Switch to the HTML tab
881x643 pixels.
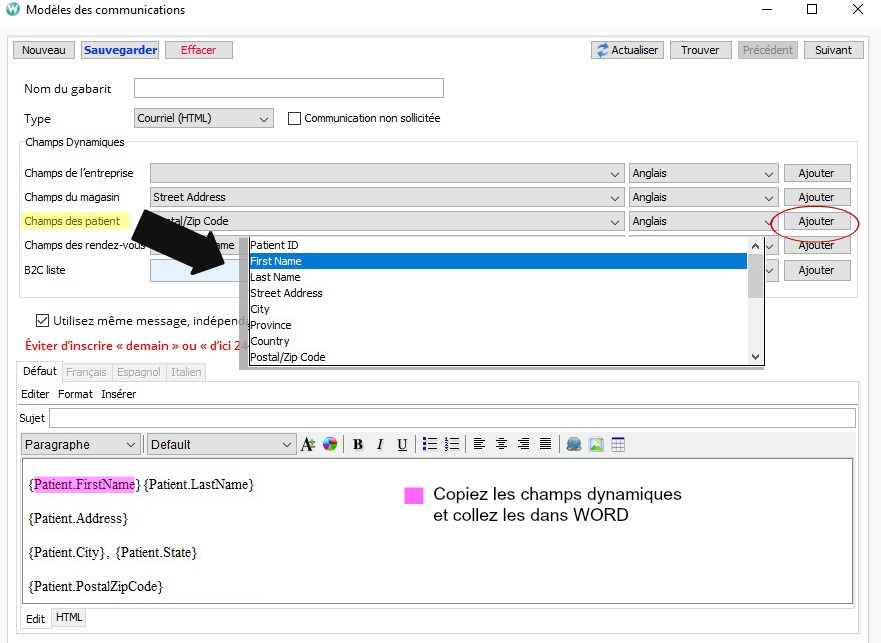[69, 618]
